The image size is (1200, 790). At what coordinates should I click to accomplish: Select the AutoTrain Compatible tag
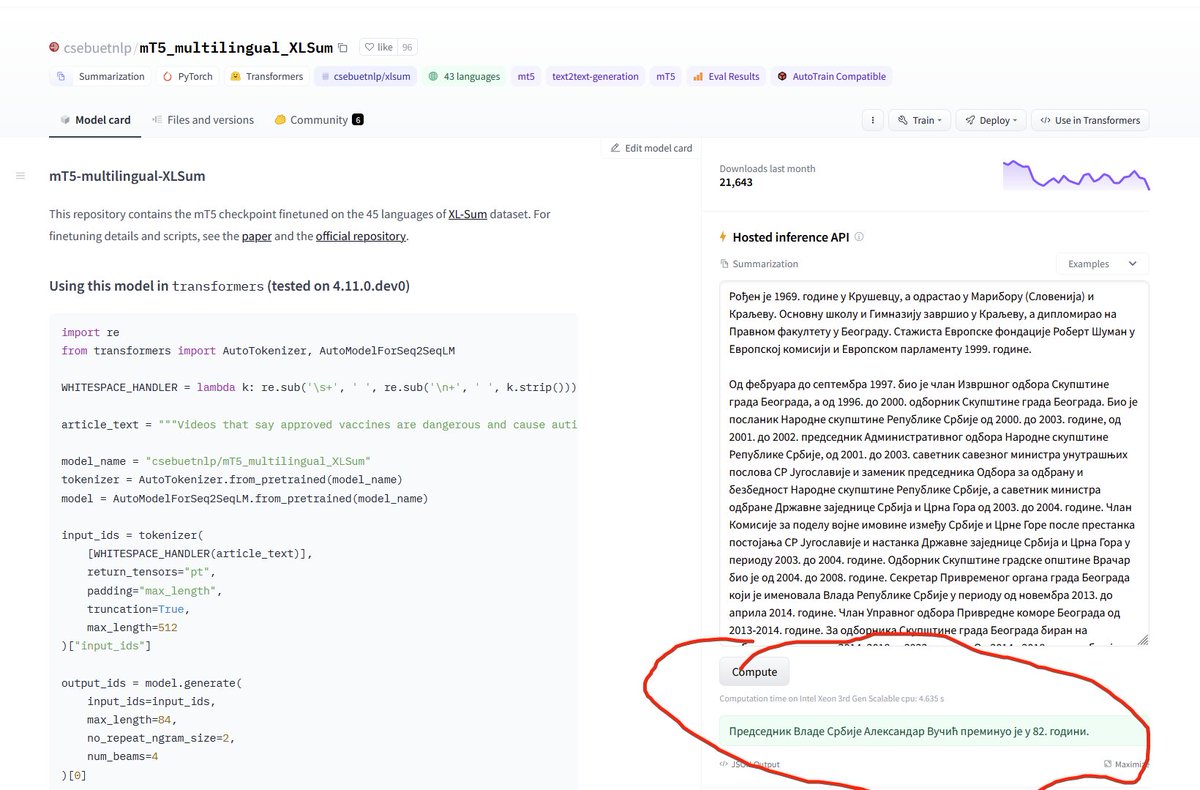pos(831,76)
